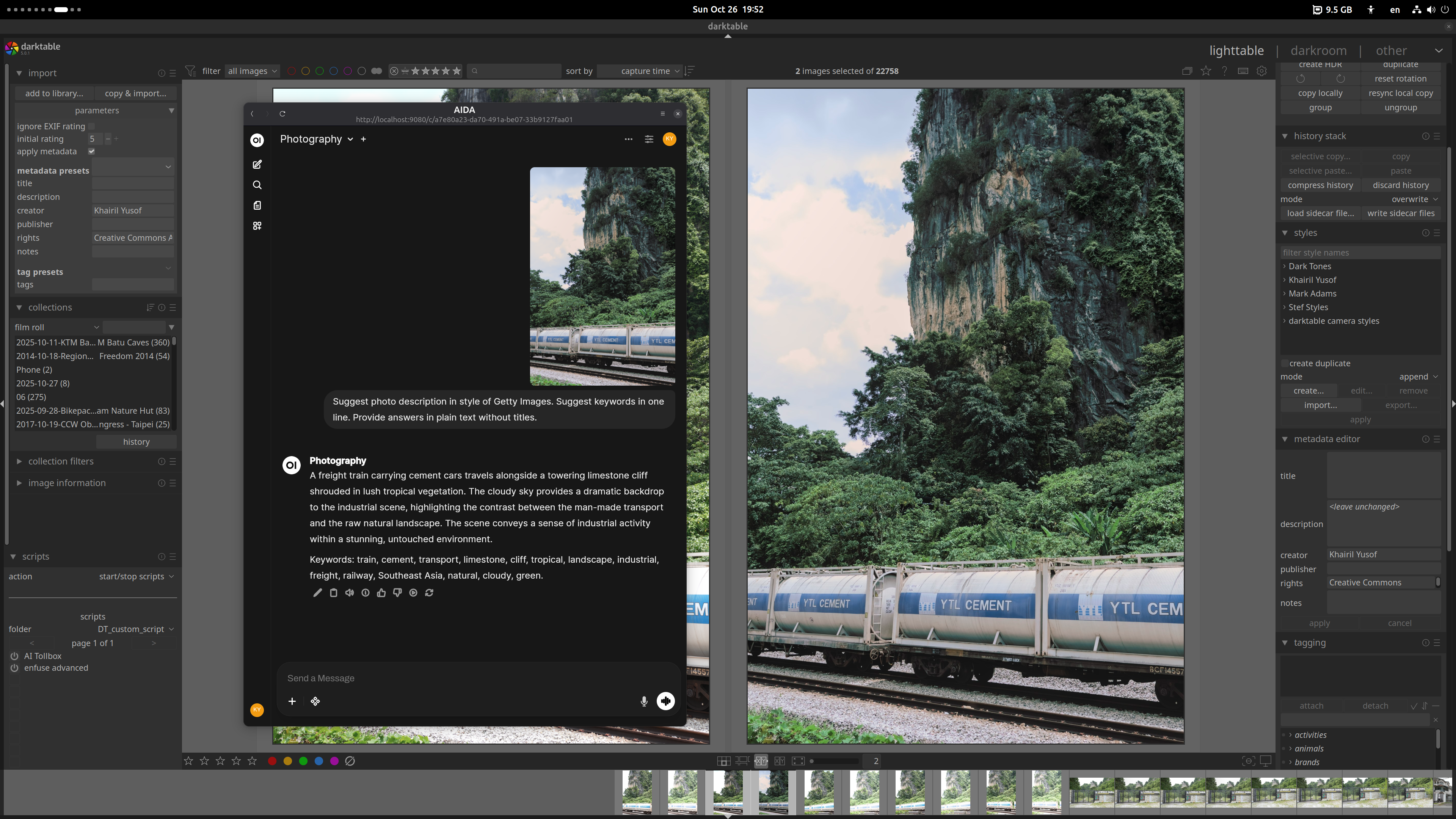The height and width of the screenshot is (819, 1456).
Task: Open darktable preferences gear icon
Action: tap(1261, 71)
